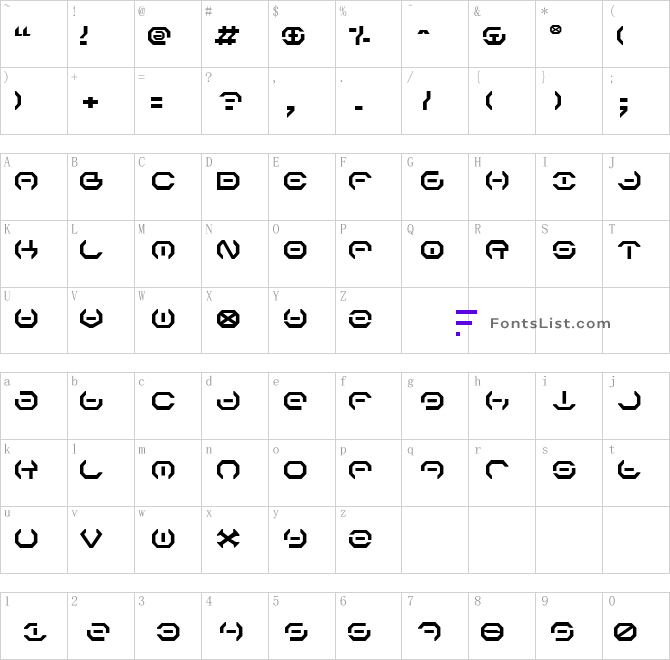Click the uppercase T glyph cell
The image size is (670, 660).
tap(636, 254)
